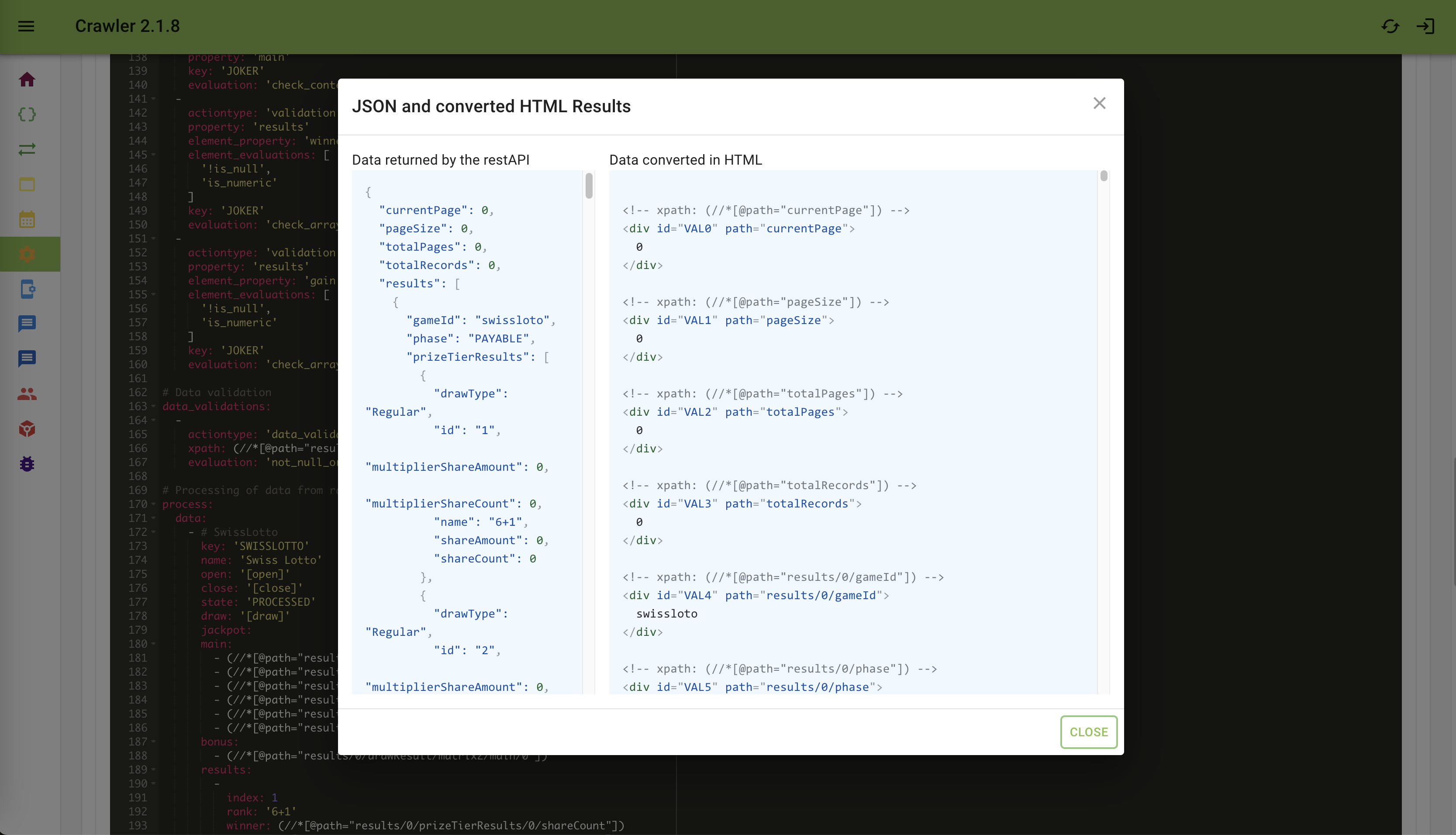Click the red cube package sidebar icon
Viewport: 1456px width, 835px height.
[x=27, y=429]
